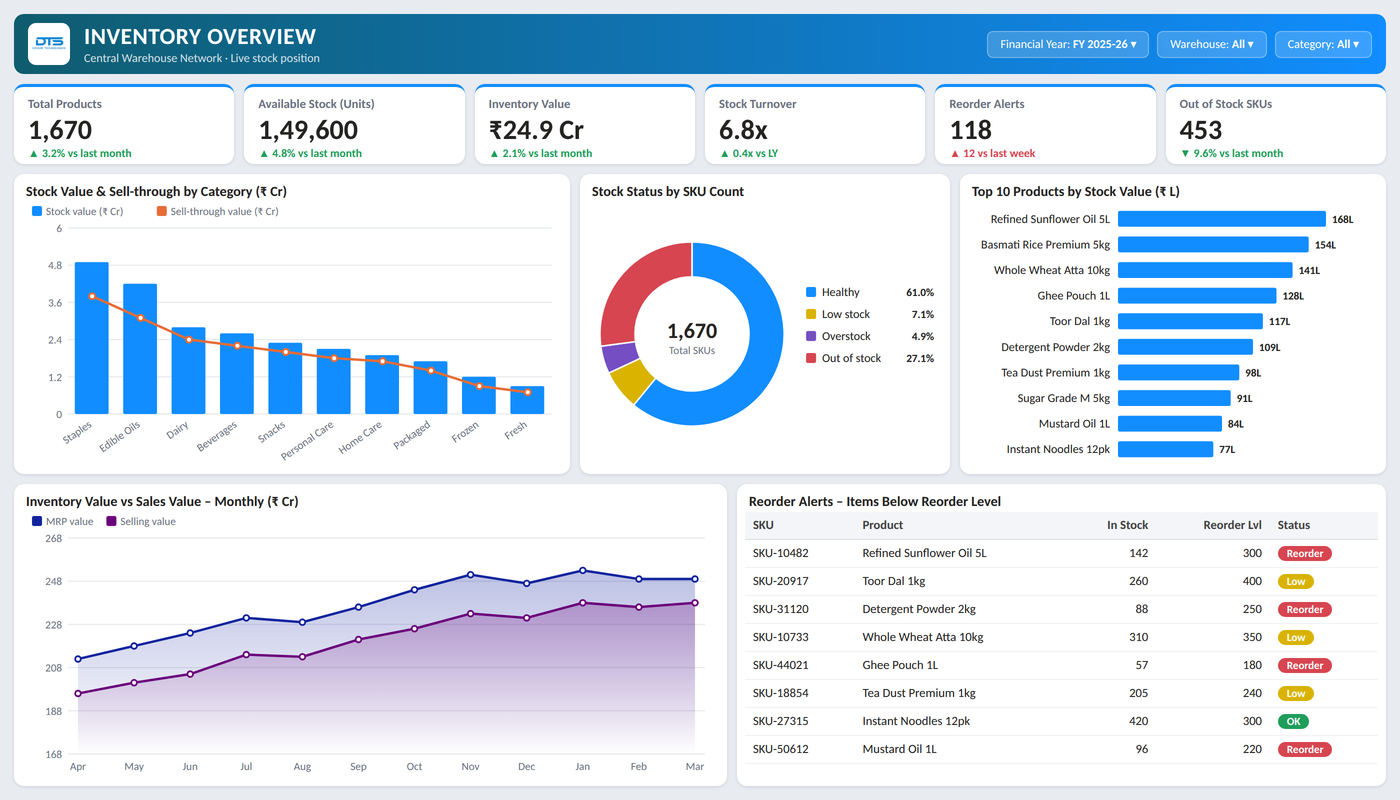
Task: Sort table by Reorder Lvl column header
Action: (1233, 525)
